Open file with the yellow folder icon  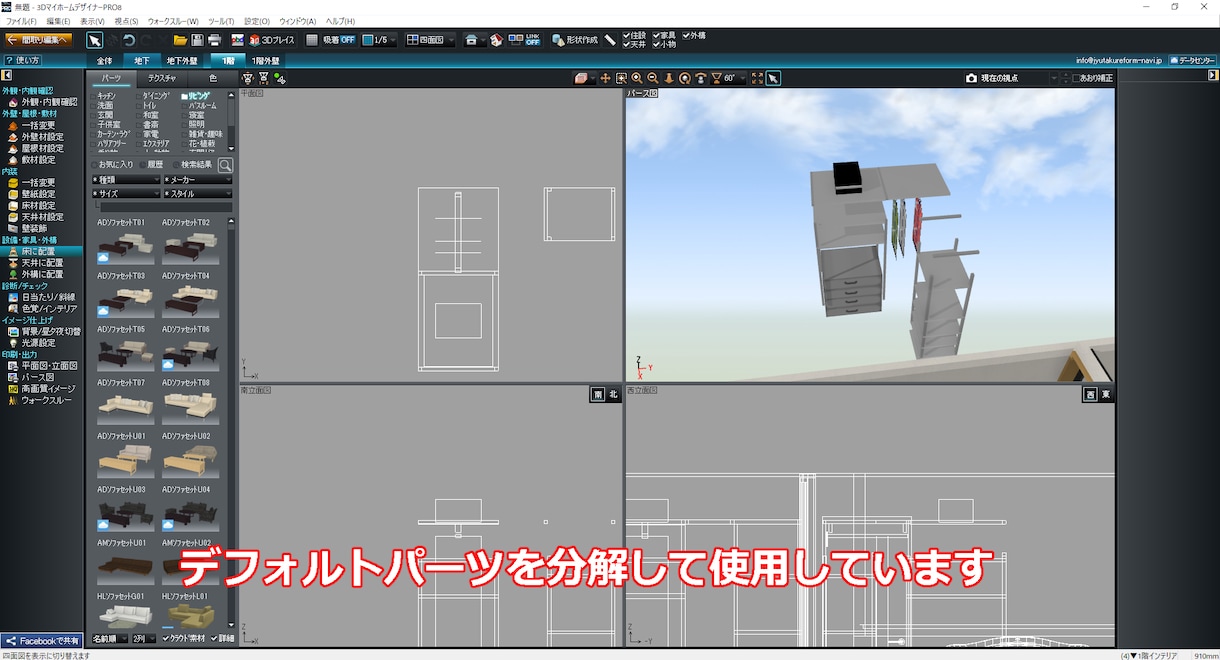(x=180, y=40)
